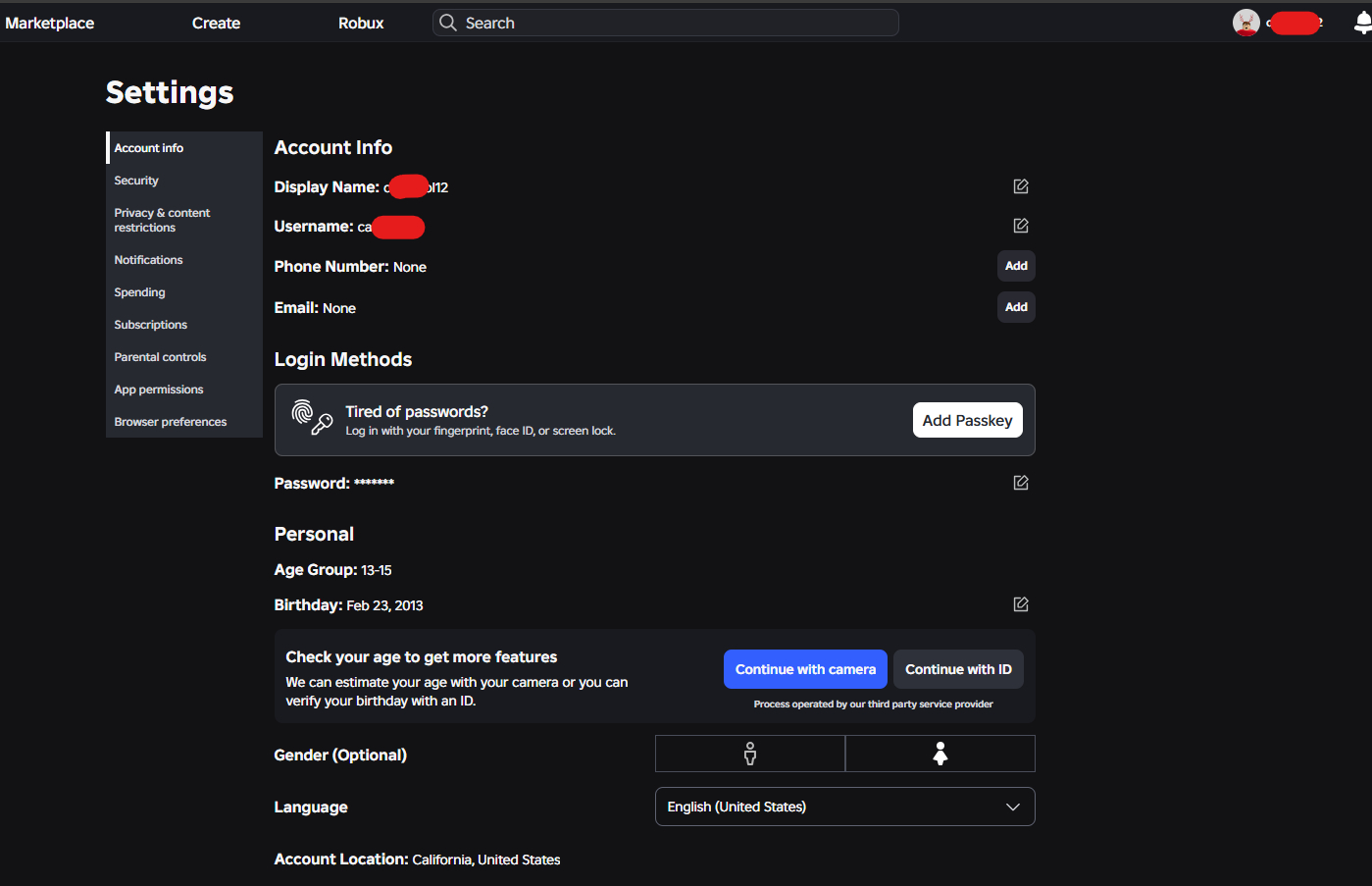
Task: Select the male gender option
Action: 750,754
